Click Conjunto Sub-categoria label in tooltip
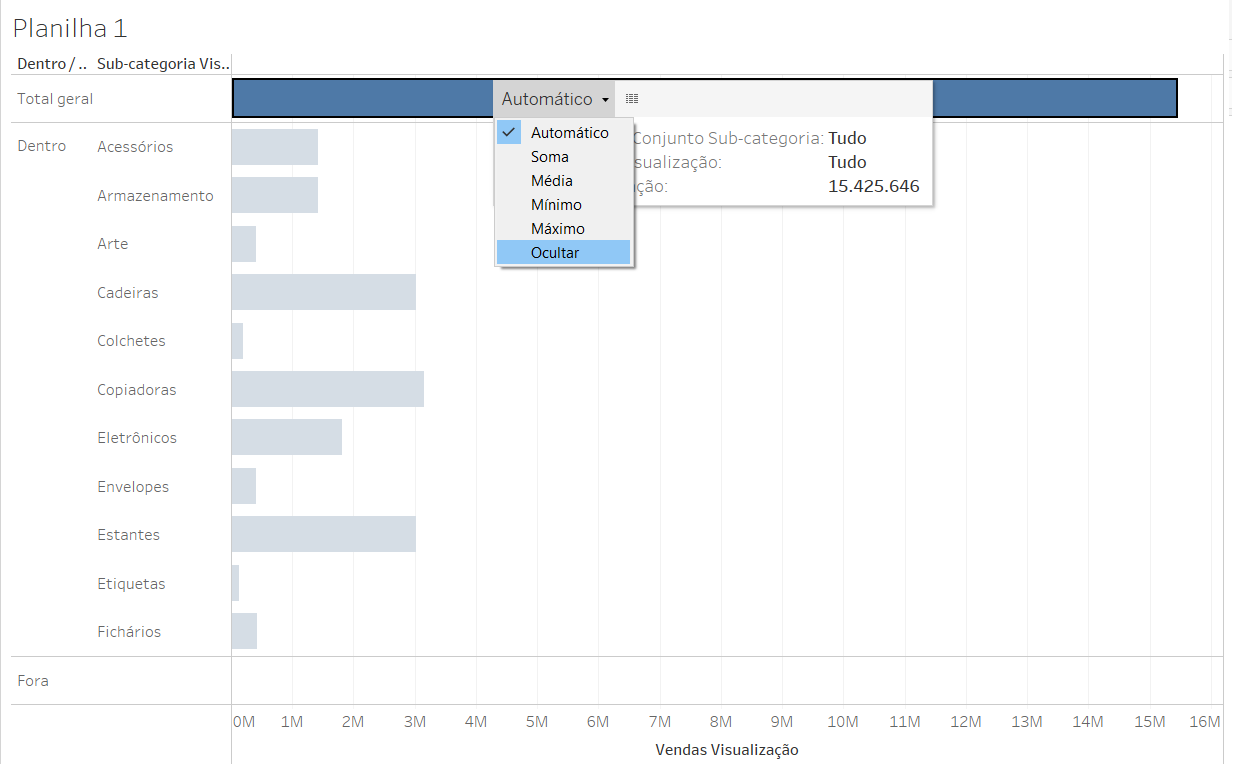Image resolution: width=1233 pixels, height=764 pixels. (x=729, y=138)
